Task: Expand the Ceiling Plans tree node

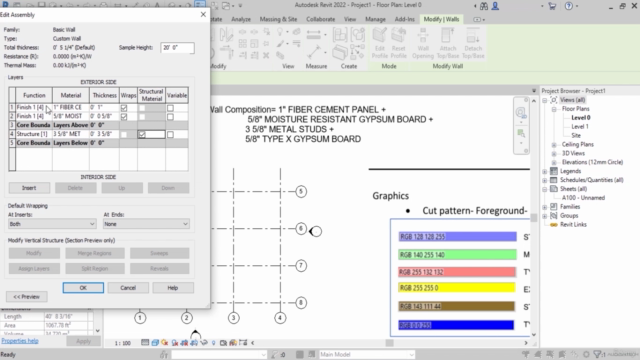Action: [x=554, y=144]
